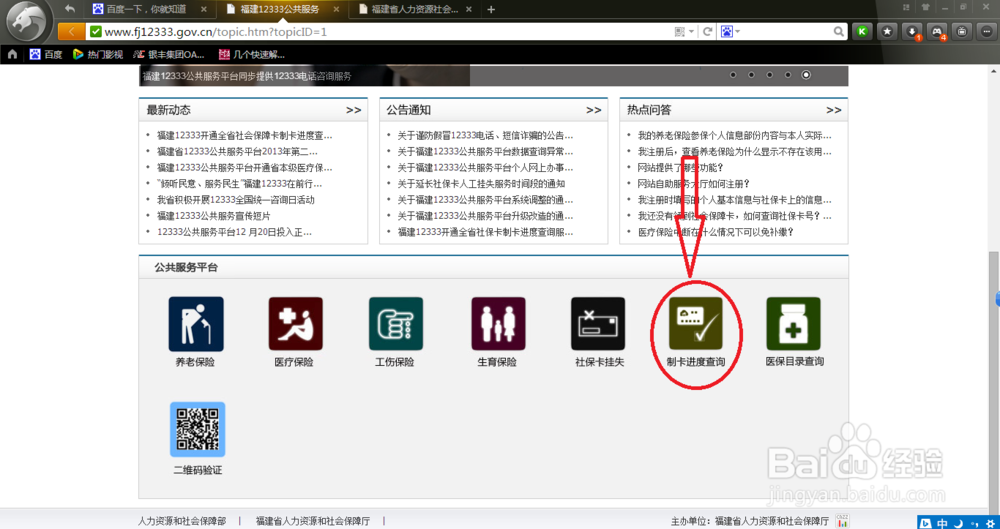Screen dimensions: 1000x529
Task: Click the search magnifier icon
Action: tap(839, 31)
